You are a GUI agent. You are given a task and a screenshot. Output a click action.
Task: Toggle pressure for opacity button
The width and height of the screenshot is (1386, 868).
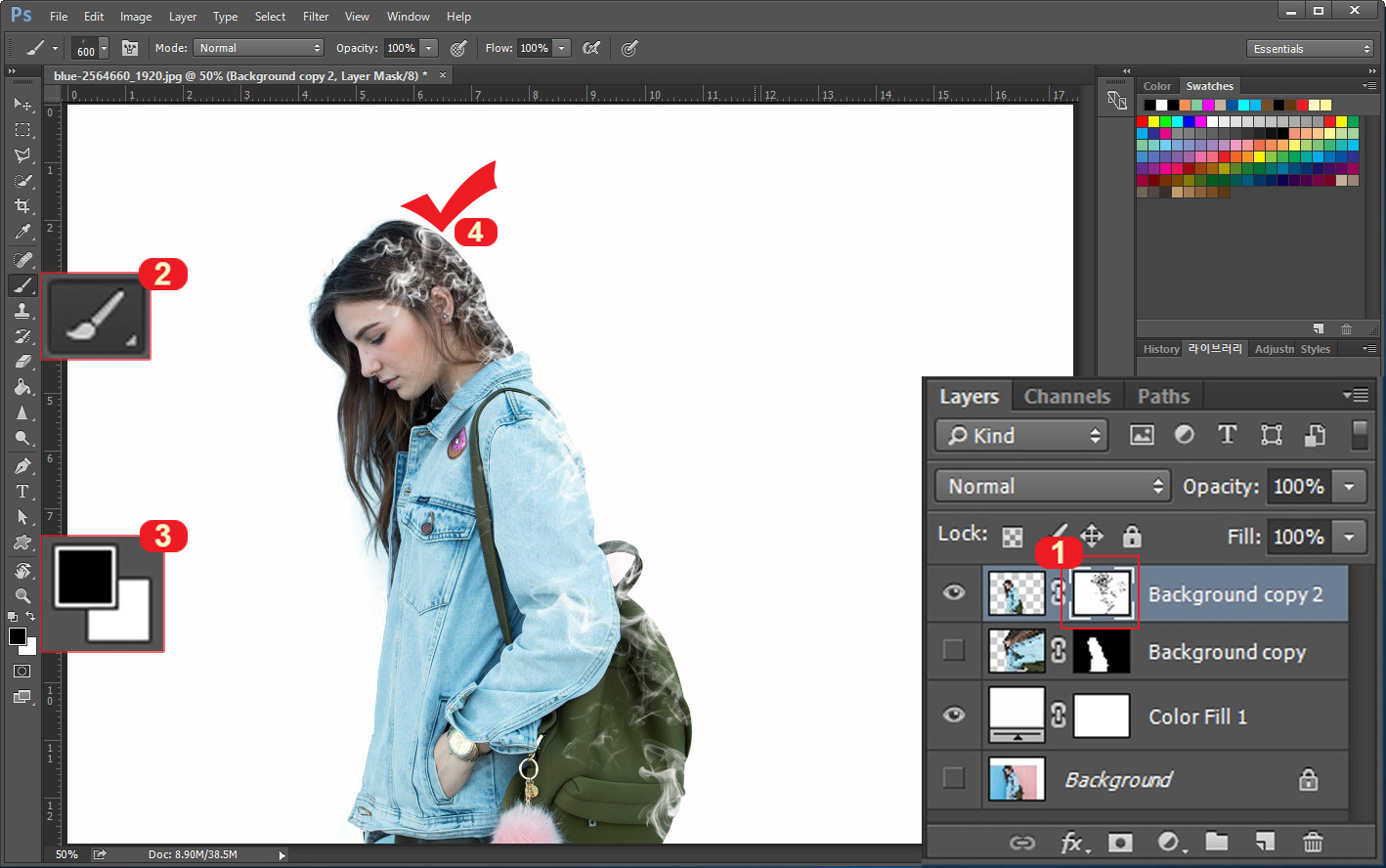click(x=458, y=48)
